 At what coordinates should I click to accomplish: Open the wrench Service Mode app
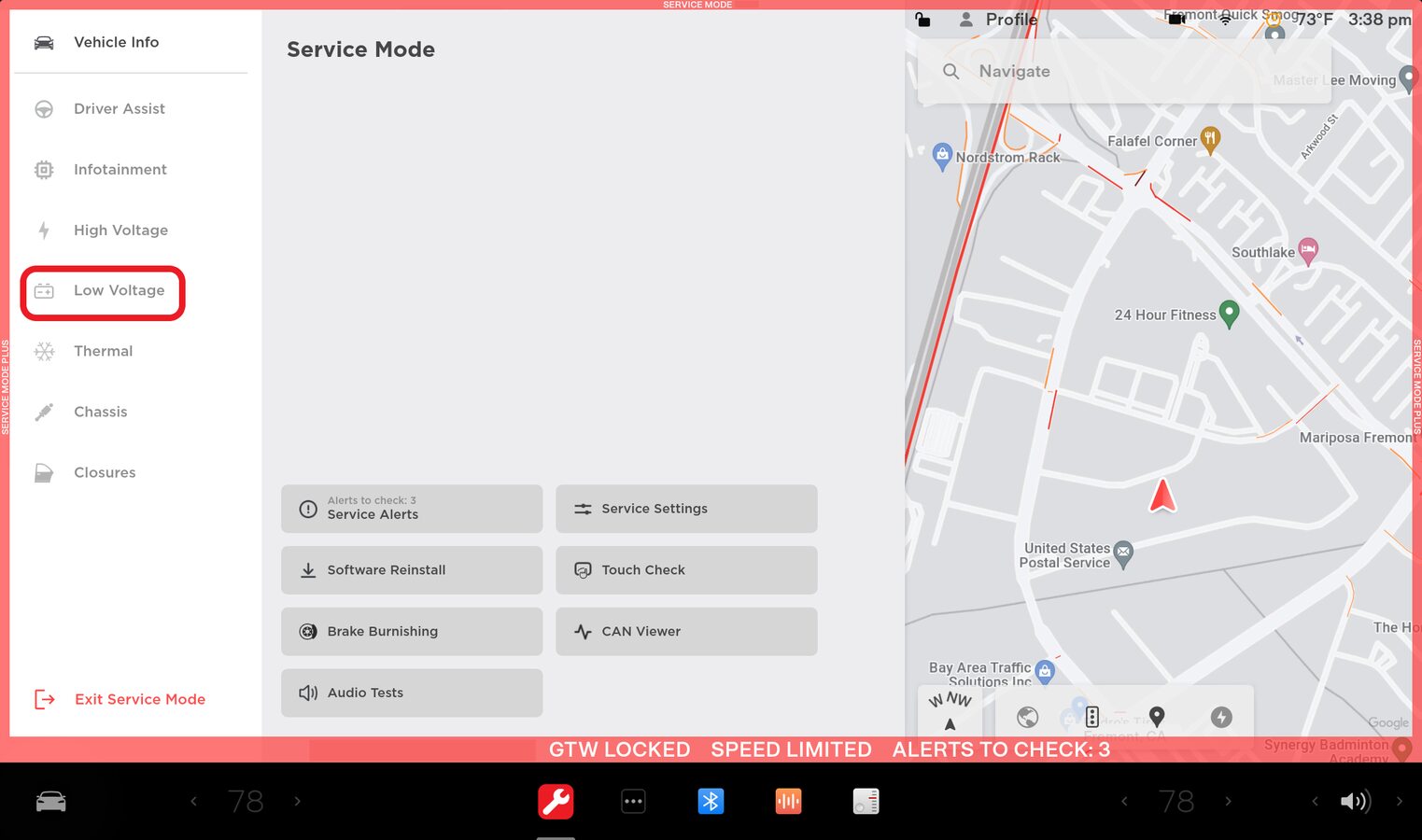(556, 801)
